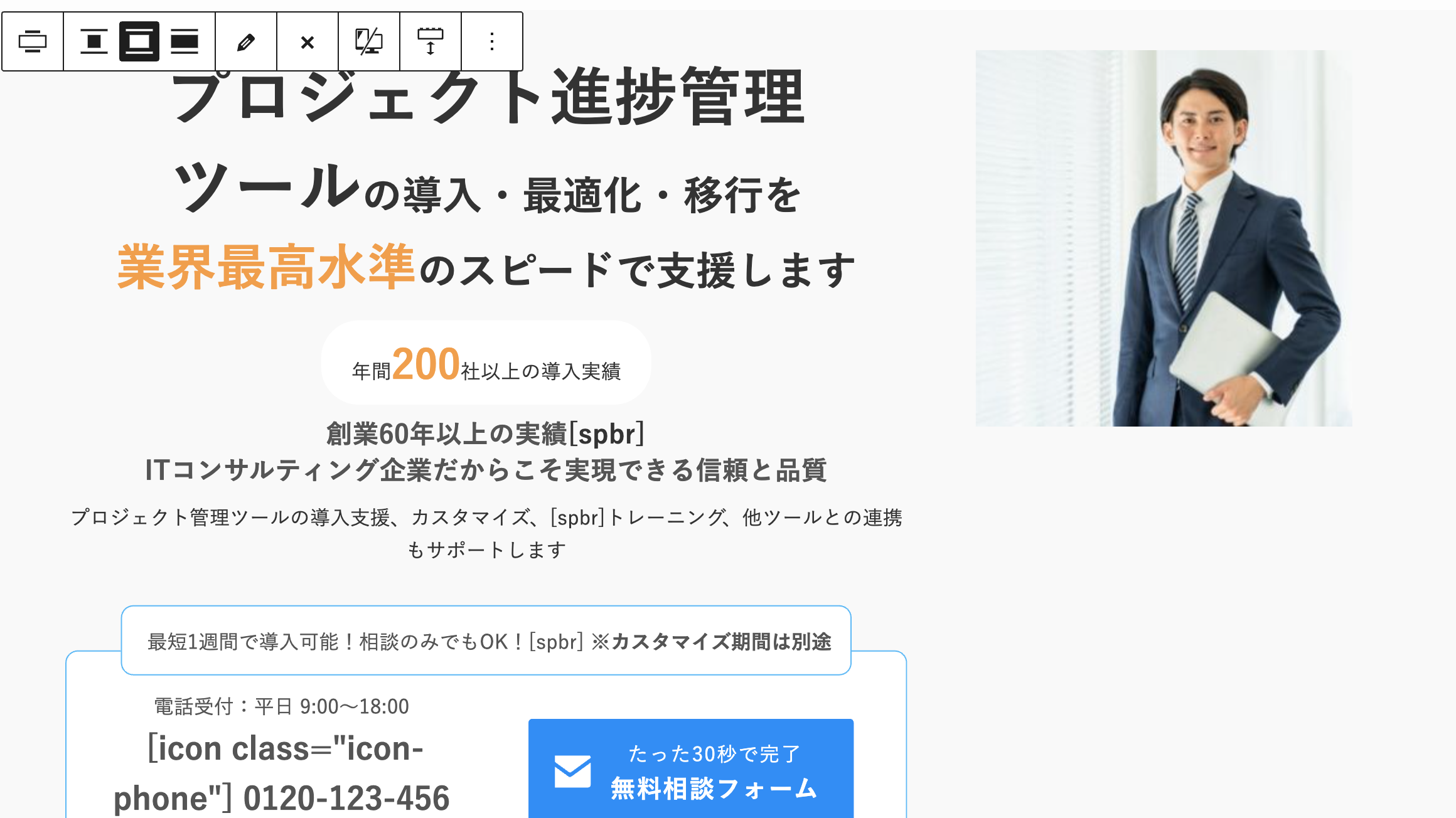
Task: Click the 無料相談フォーム blue button
Action: [x=691, y=769]
